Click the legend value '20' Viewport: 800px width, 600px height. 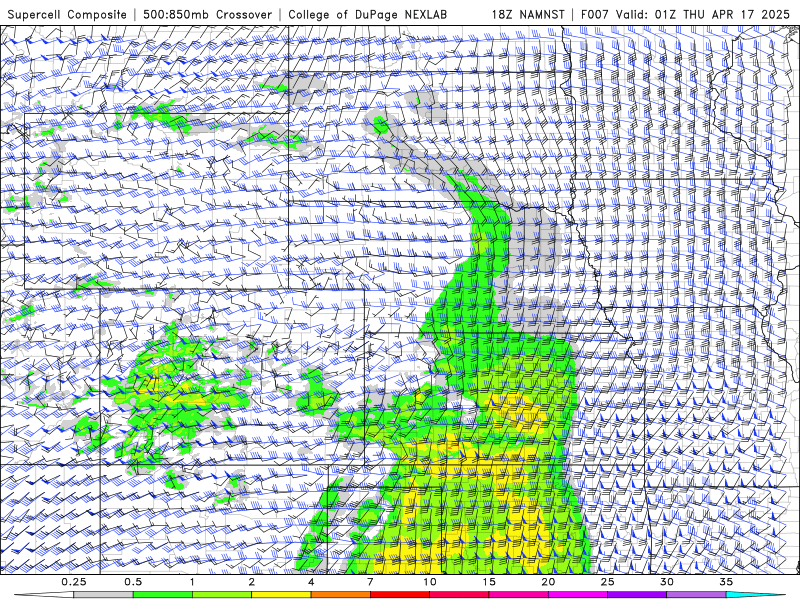tap(548, 582)
